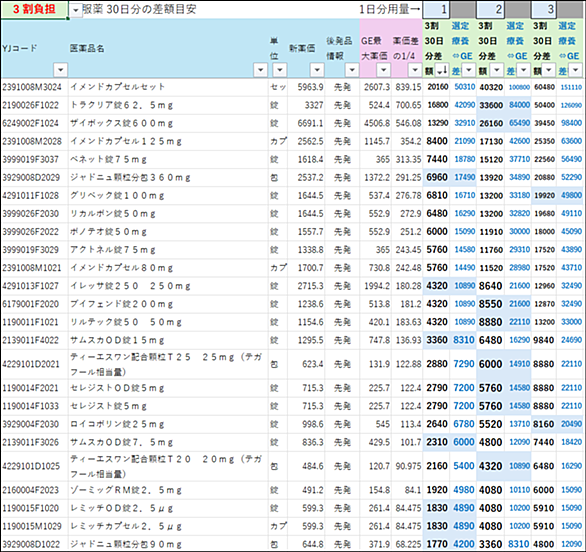This screenshot has width=586, height=552.
Task: Select the イメンドカプセルセット drug name cell
Action: tap(168, 87)
